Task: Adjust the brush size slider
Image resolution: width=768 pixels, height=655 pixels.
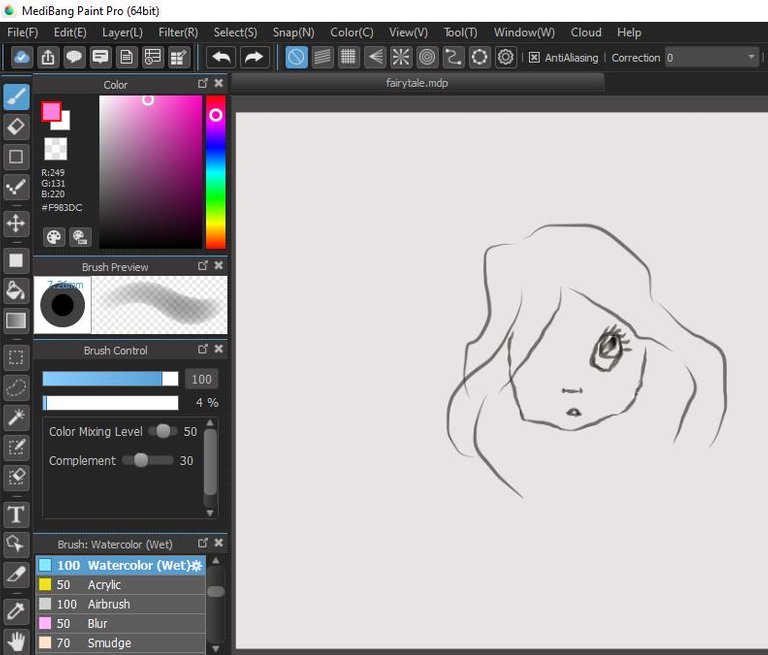Action: pos(110,379)
